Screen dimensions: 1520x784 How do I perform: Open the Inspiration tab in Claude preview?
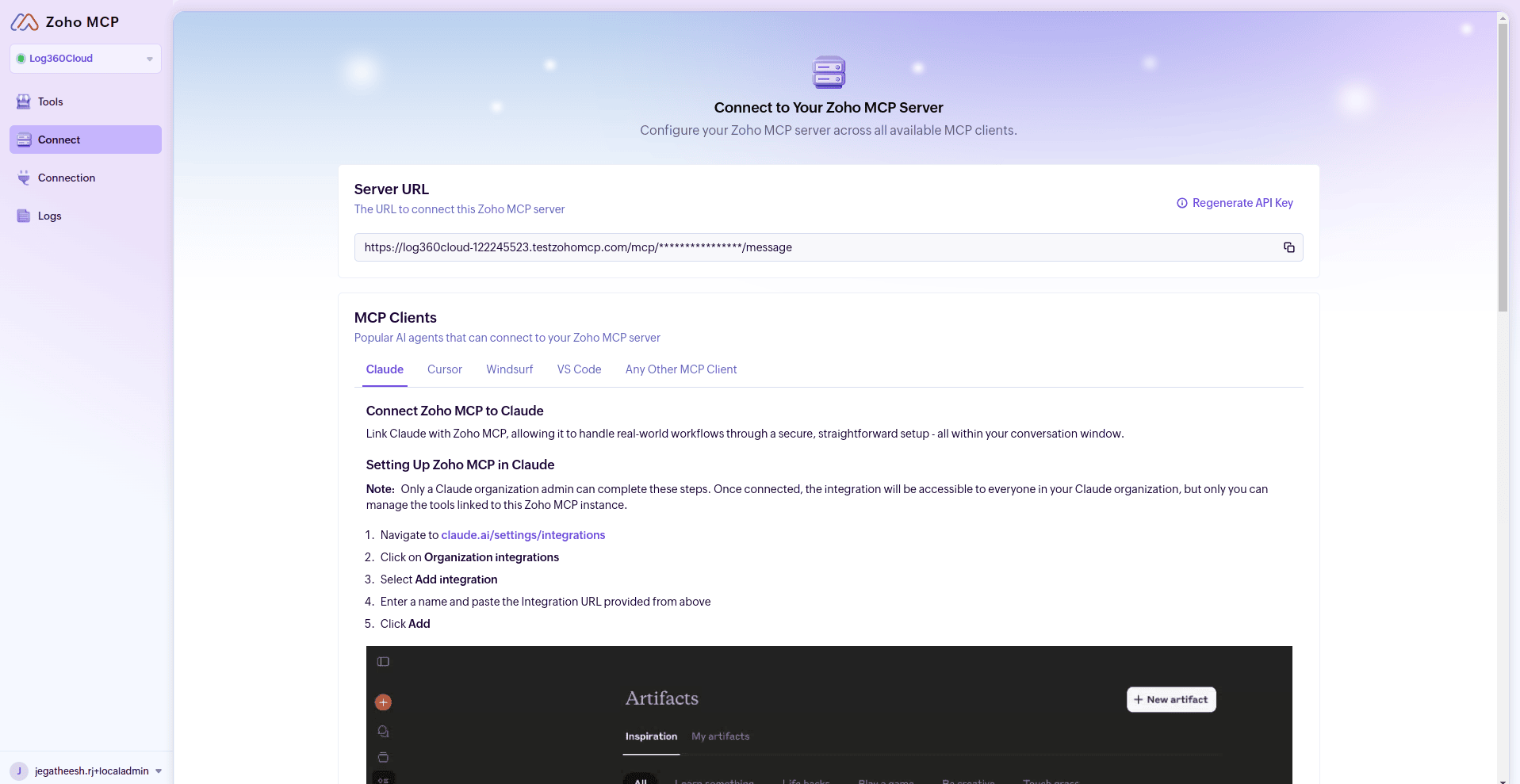pos(651,736)
